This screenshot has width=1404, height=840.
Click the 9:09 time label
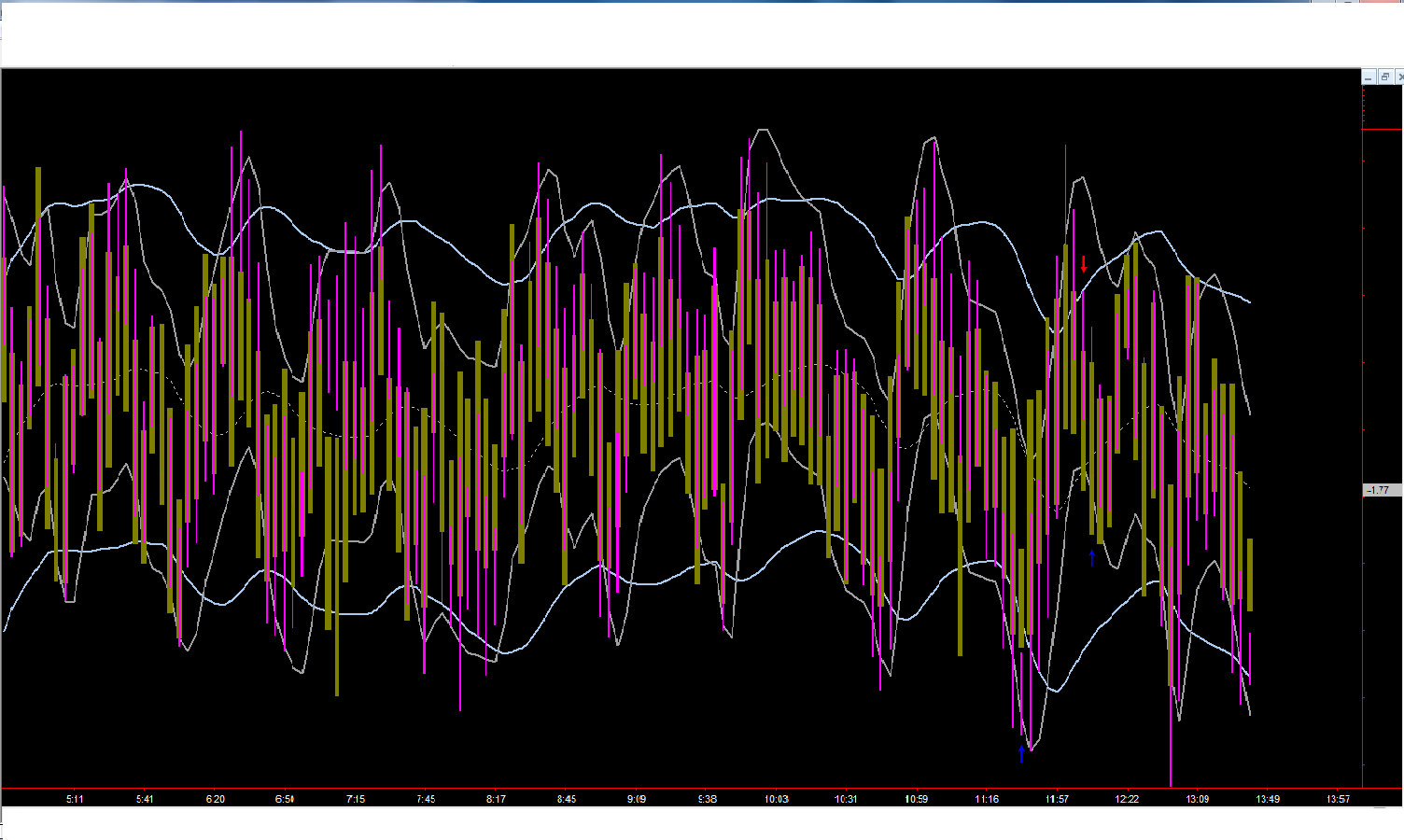click(x=637, y=799)
